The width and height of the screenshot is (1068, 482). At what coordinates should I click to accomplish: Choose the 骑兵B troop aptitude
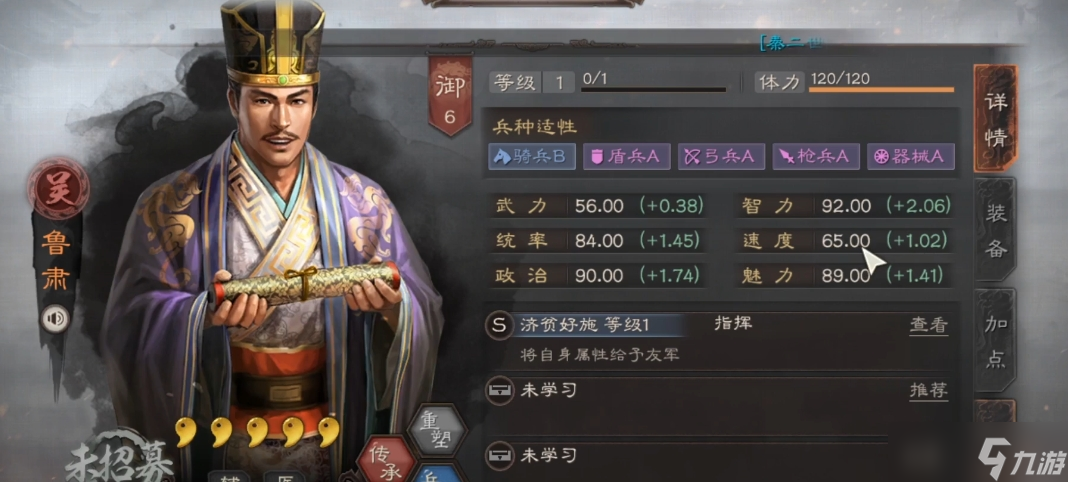click(x=532, y=157)
